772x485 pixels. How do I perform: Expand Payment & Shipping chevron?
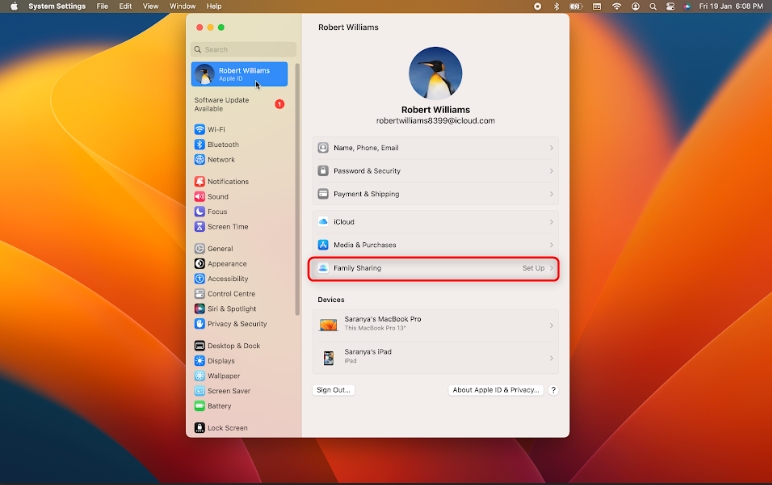(551, 194)
